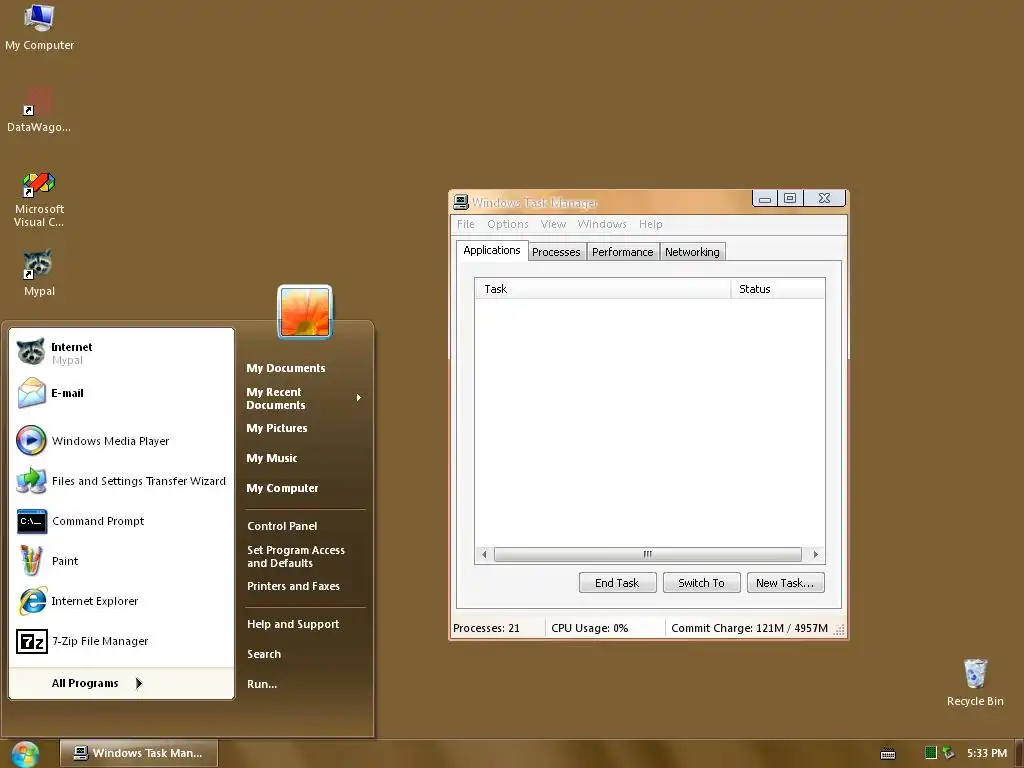Open Task Manager View menu
Viewport: 1024px width, 768px height.
(x=553, y=224)
